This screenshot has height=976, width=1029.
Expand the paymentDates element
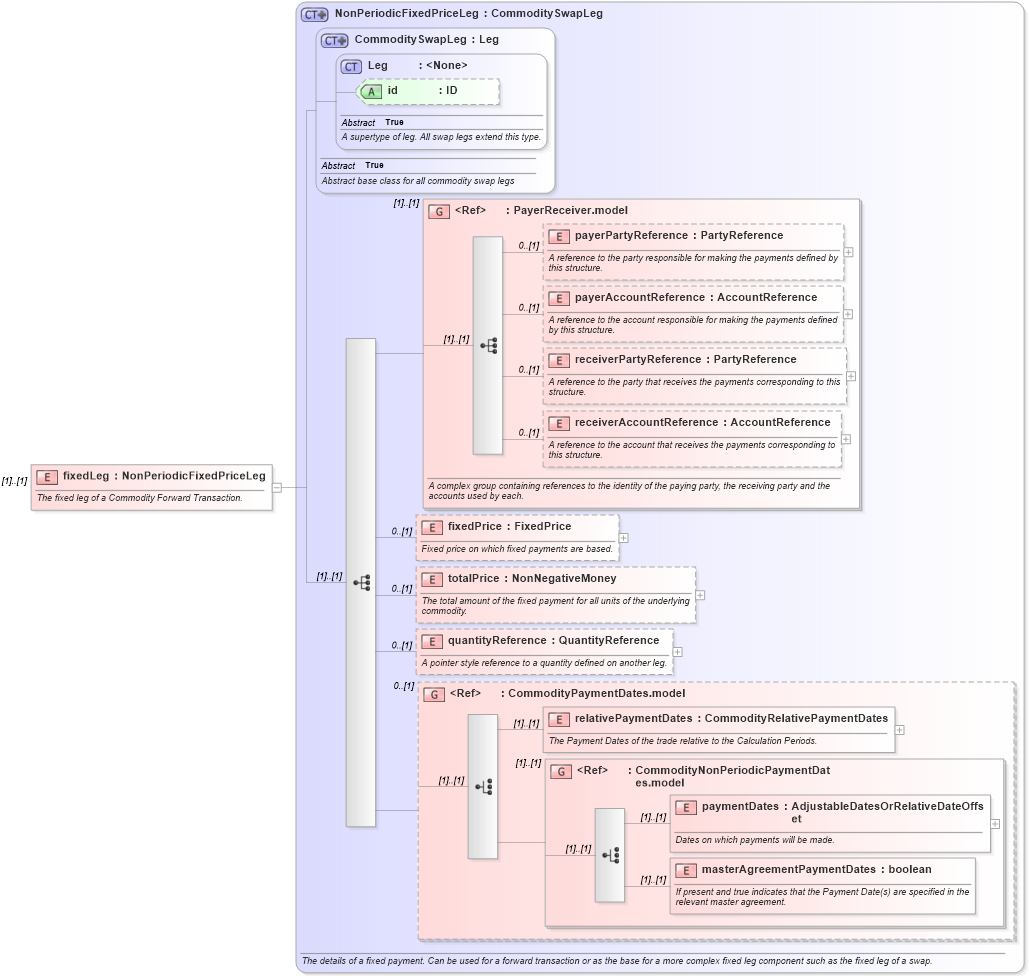pyautogui.click(x=995, y=824)
